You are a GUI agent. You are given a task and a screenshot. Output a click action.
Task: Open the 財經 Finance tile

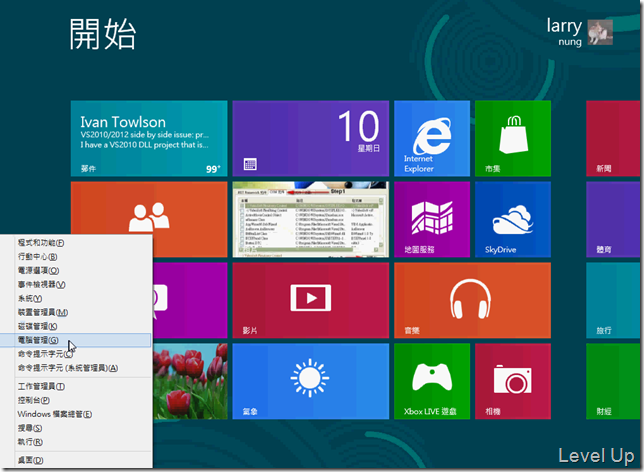coord(613,381)
